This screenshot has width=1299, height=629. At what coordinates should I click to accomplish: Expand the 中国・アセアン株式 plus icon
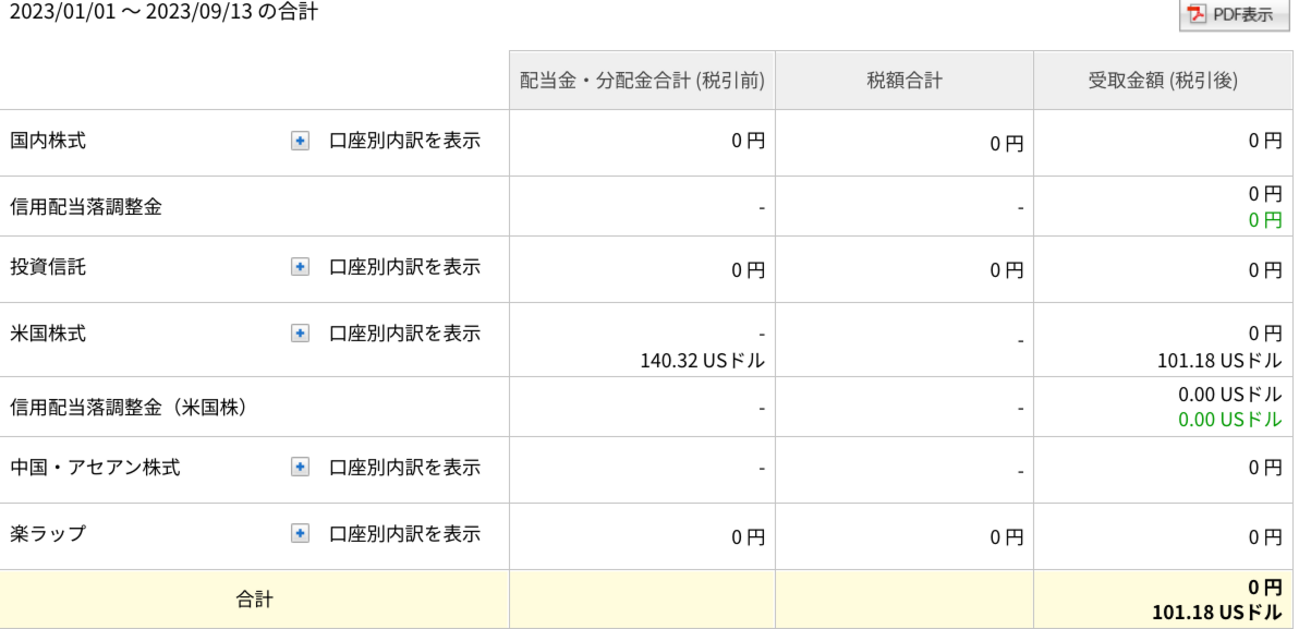[x=300, y=467]
